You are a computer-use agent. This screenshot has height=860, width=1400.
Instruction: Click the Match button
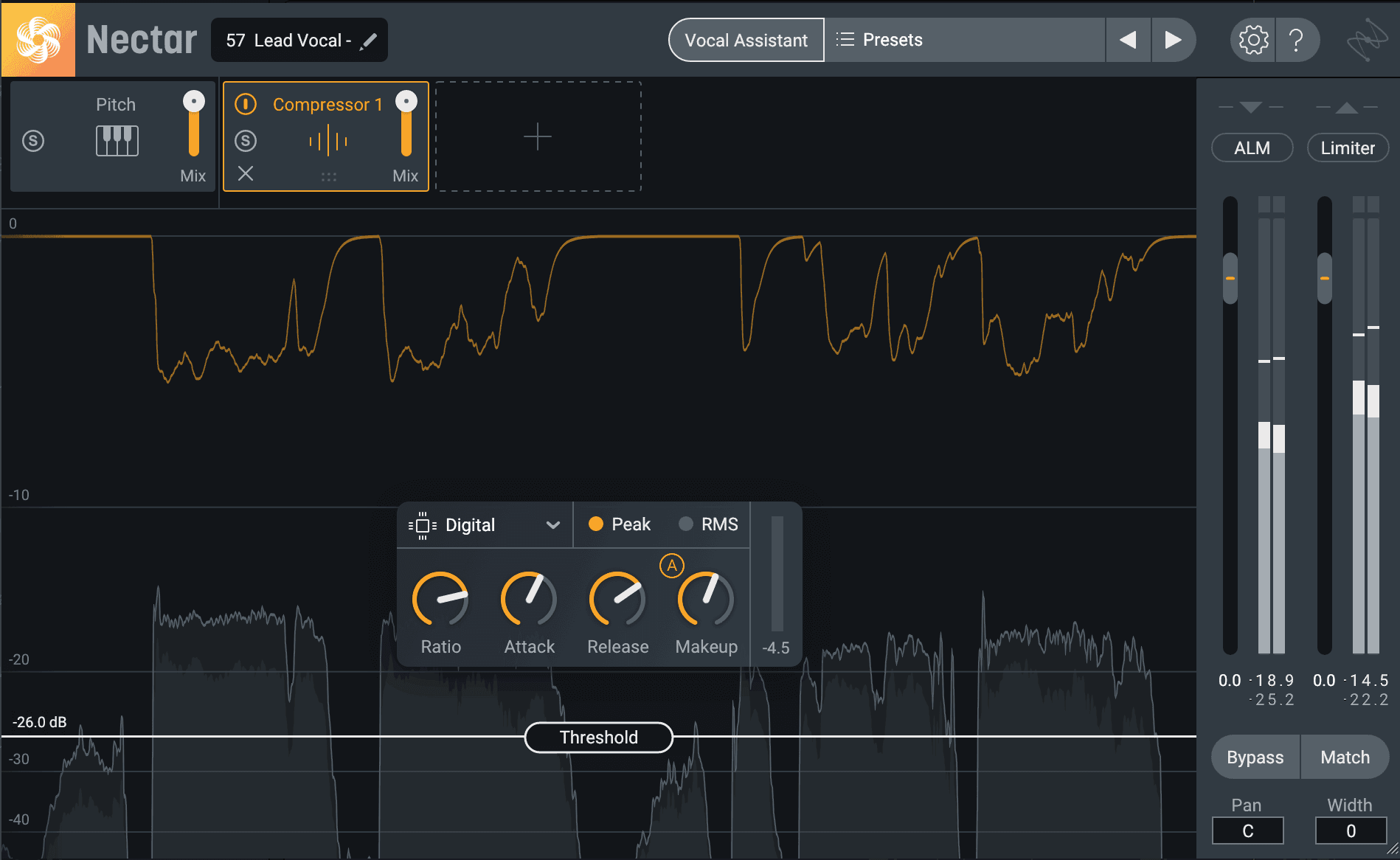[x=1345, y=757]
